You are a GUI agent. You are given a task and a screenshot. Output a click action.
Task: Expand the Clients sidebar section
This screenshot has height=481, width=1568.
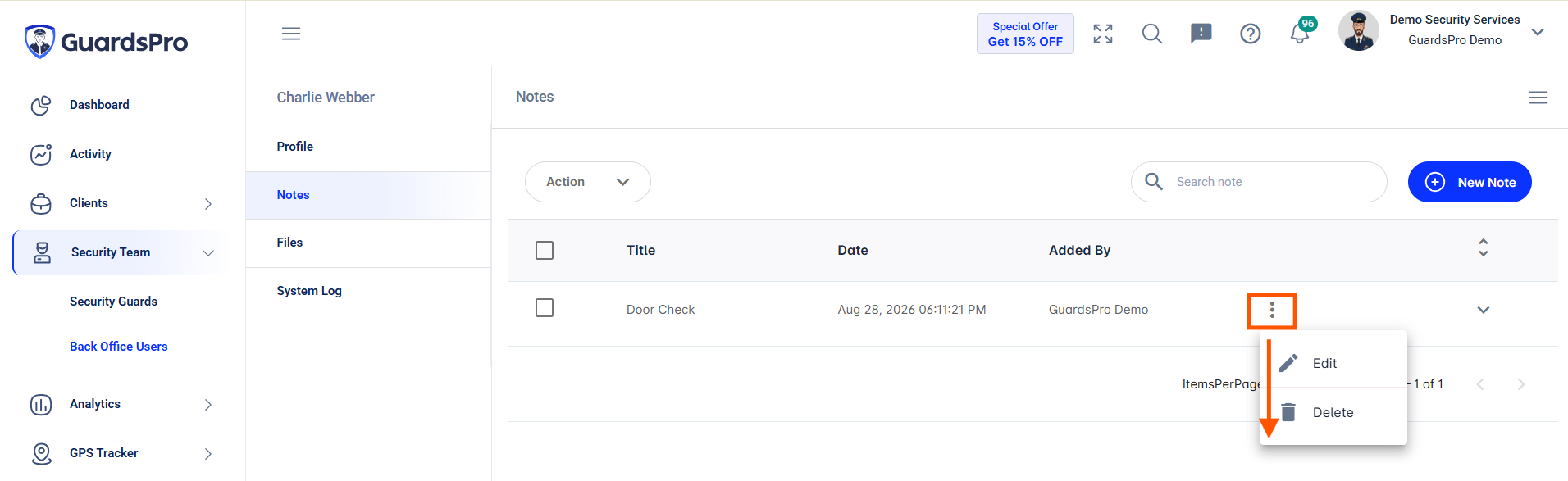[x=208, y=203]
